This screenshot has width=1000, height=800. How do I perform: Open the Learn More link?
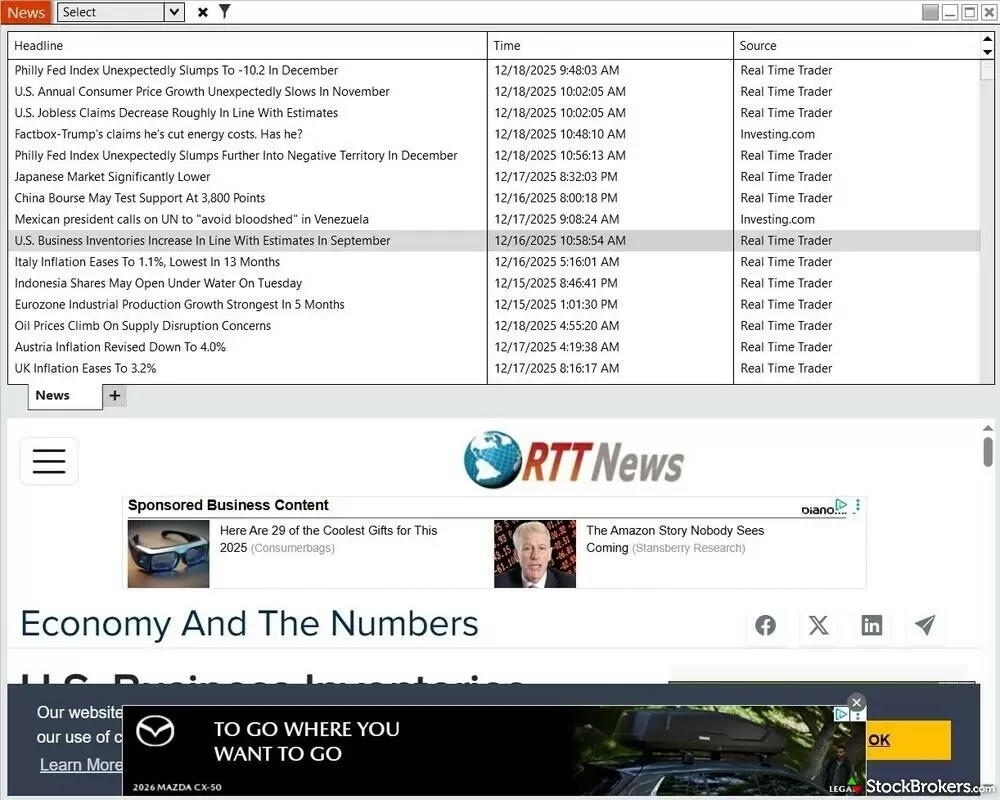pyautogui.click(x=79, y=765)
